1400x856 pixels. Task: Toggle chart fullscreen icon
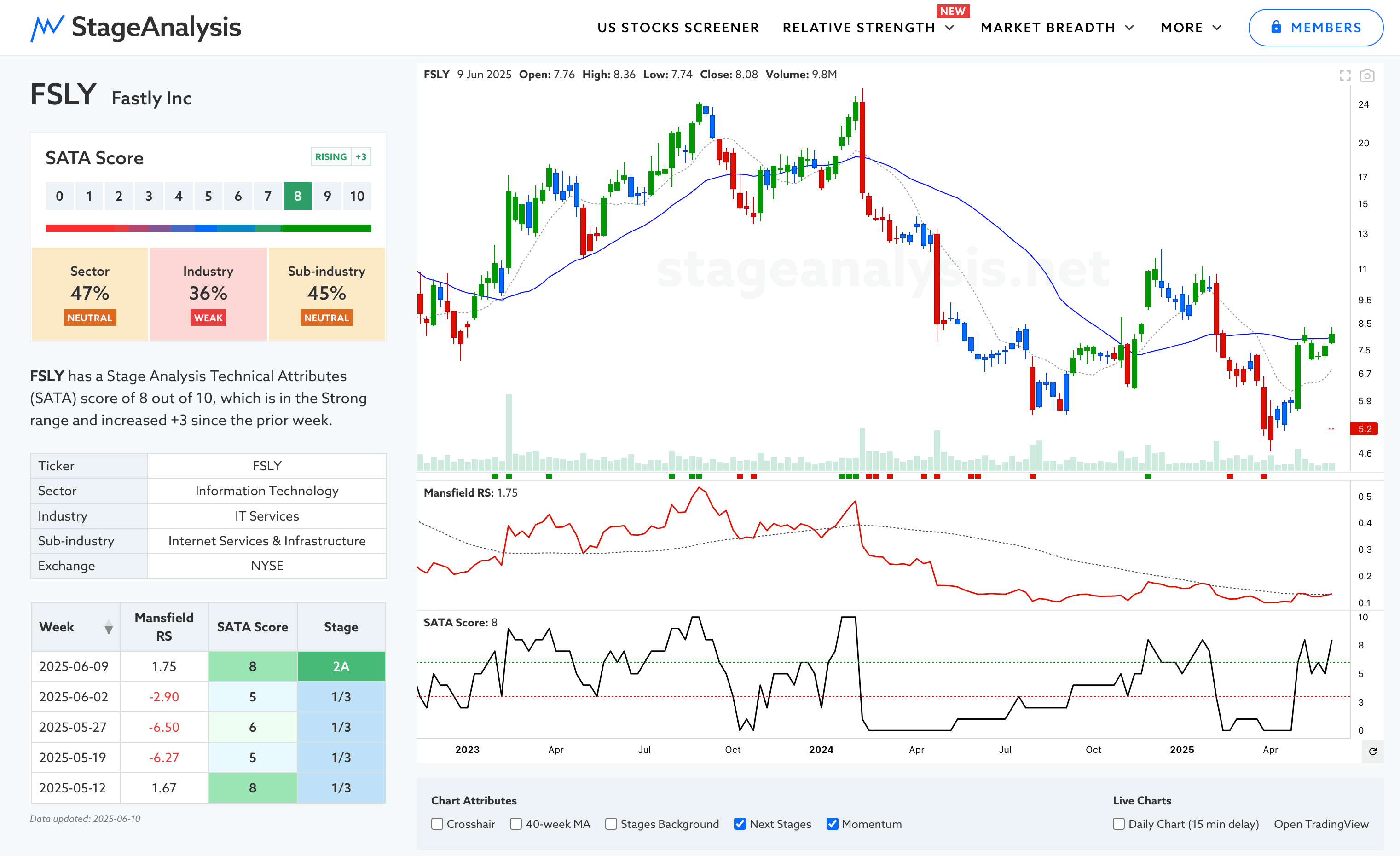(x=1345, y=75)
